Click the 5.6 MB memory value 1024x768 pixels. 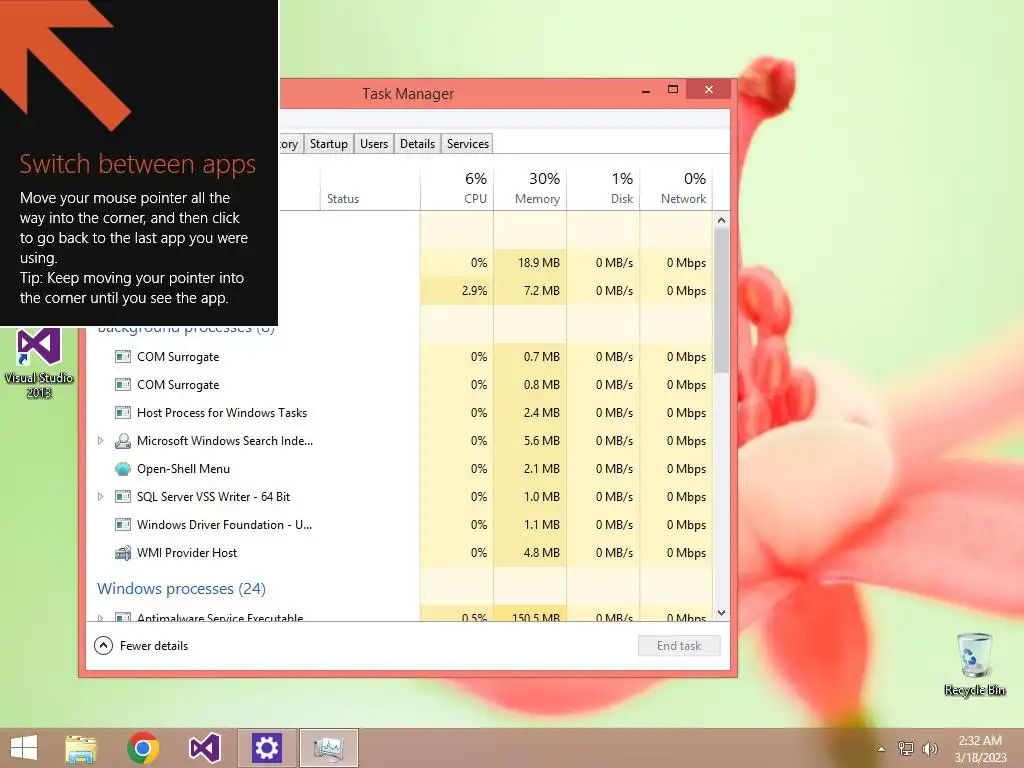click(x=541, y=441)
